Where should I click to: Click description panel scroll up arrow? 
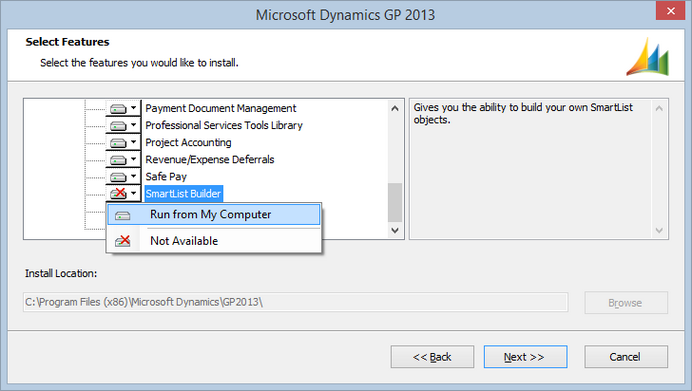tap(659, 108)
